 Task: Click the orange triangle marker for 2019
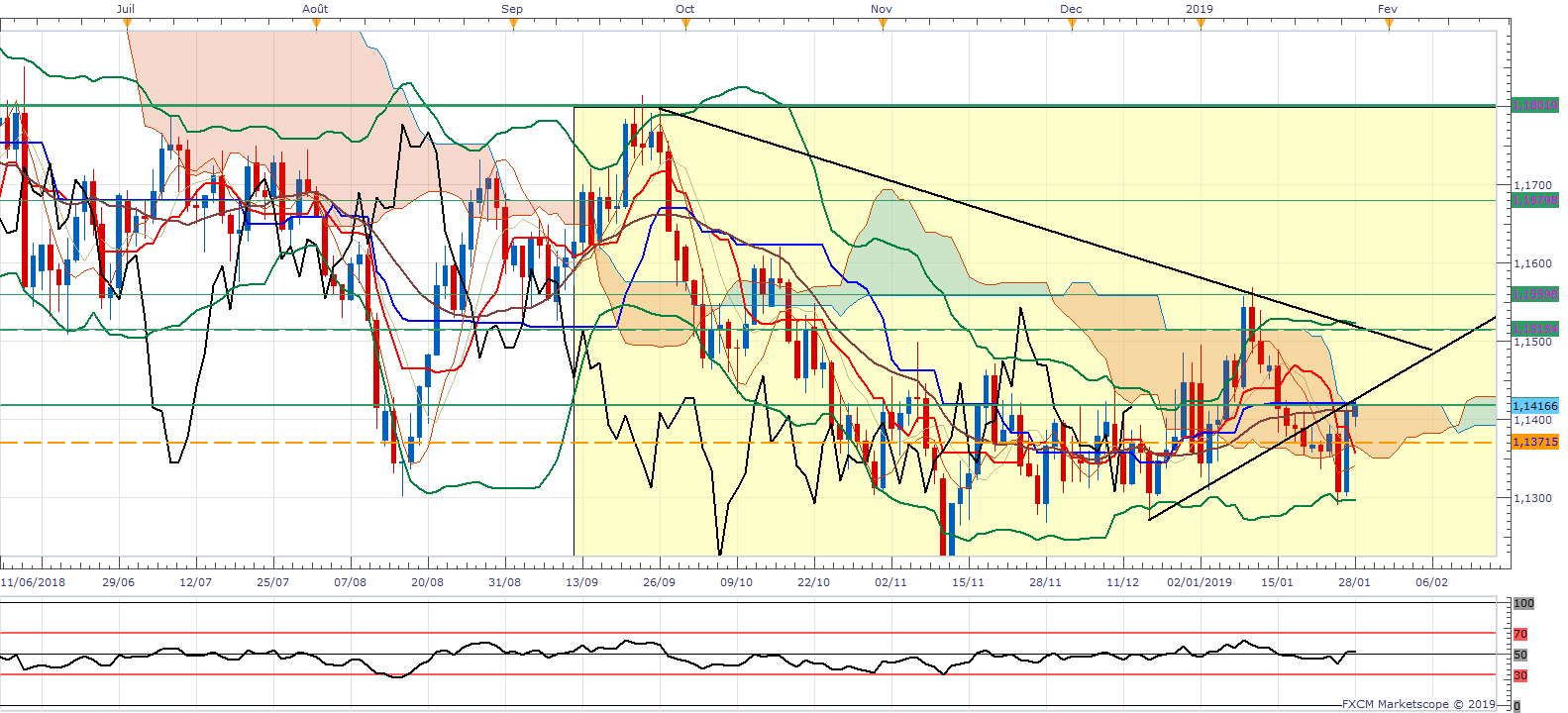coord(1201,25)
